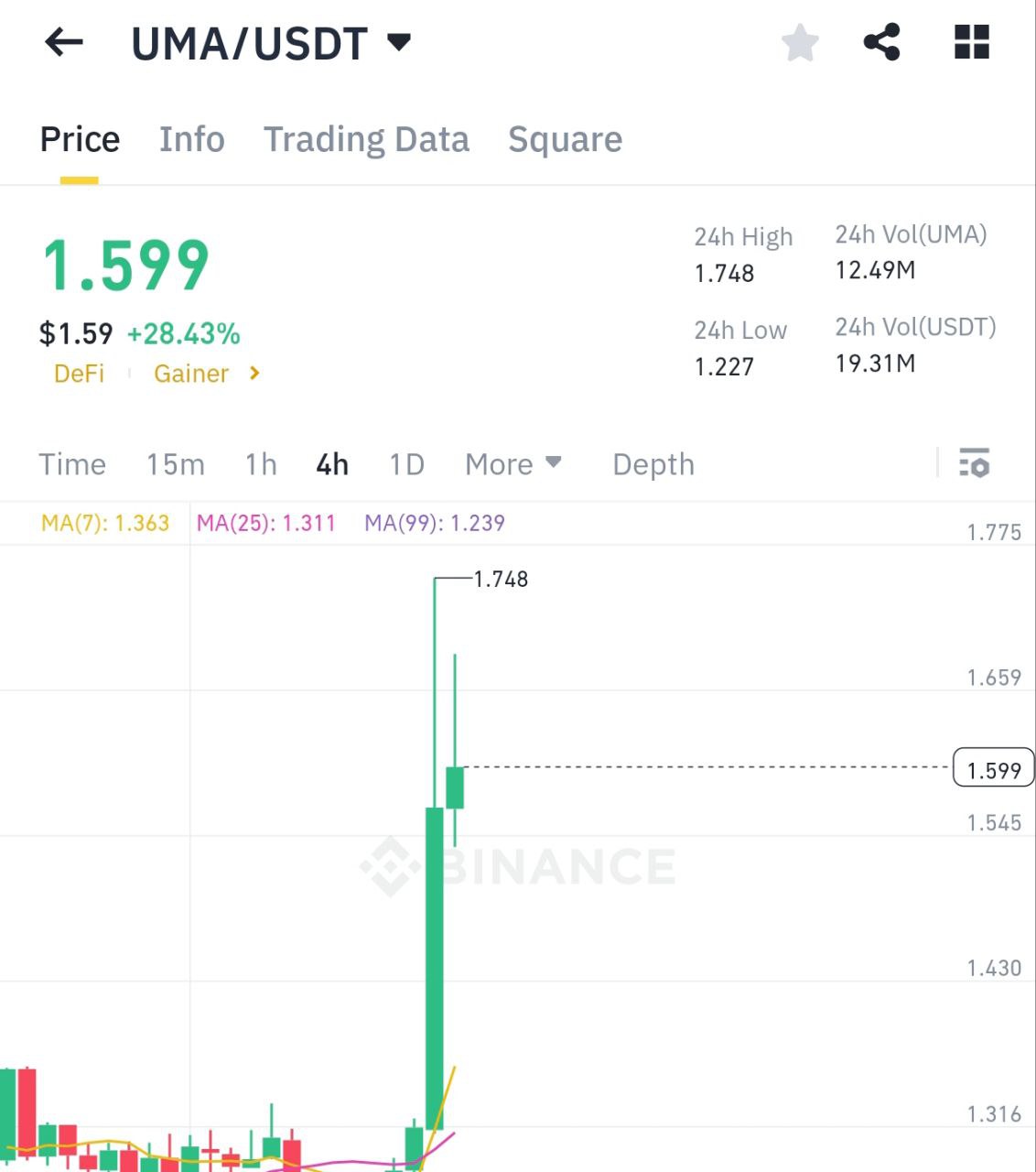Switch to the Info tab

pyautogui.click(x=191, y=140)
